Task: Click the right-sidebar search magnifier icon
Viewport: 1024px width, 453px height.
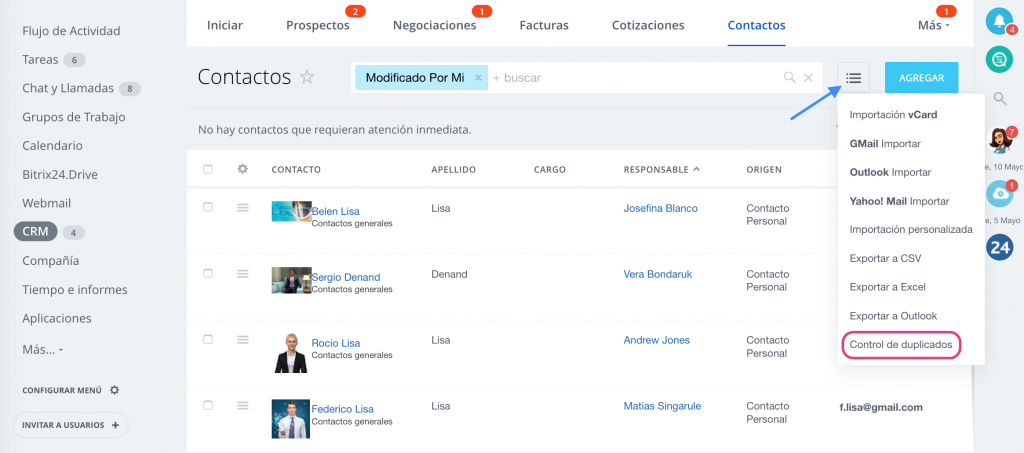Action: point(1000,99)
